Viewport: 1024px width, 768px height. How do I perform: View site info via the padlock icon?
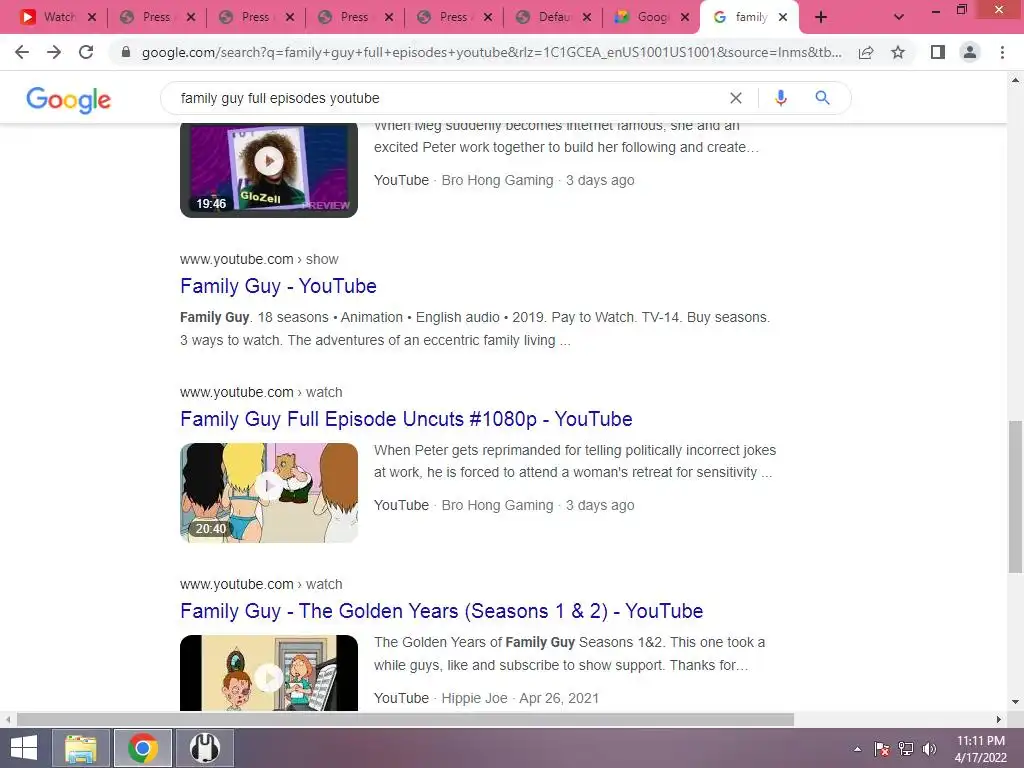[x=126, y=52]
